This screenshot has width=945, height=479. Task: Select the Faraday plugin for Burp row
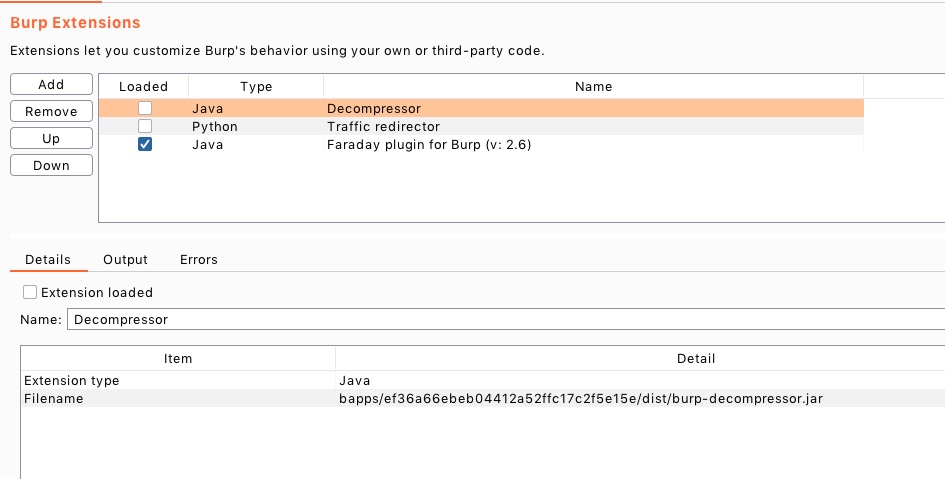click(x=481, y=145)
